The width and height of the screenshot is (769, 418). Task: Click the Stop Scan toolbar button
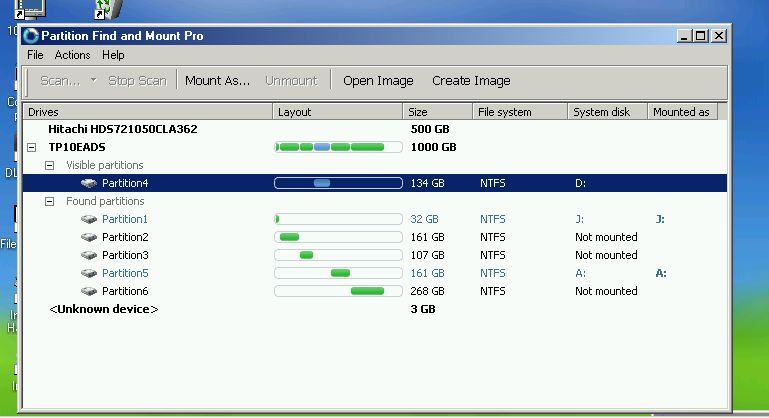pos(137,80)
